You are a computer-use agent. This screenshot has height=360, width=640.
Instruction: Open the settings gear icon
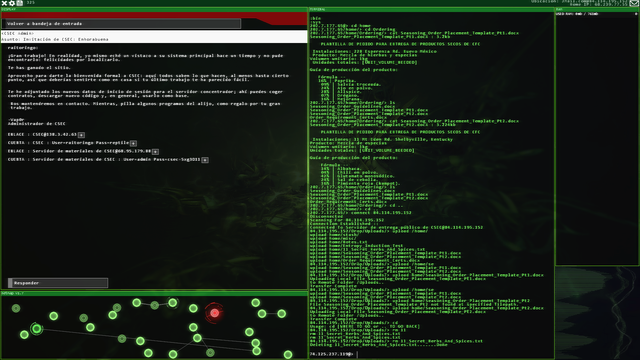(x=12, y=3)
